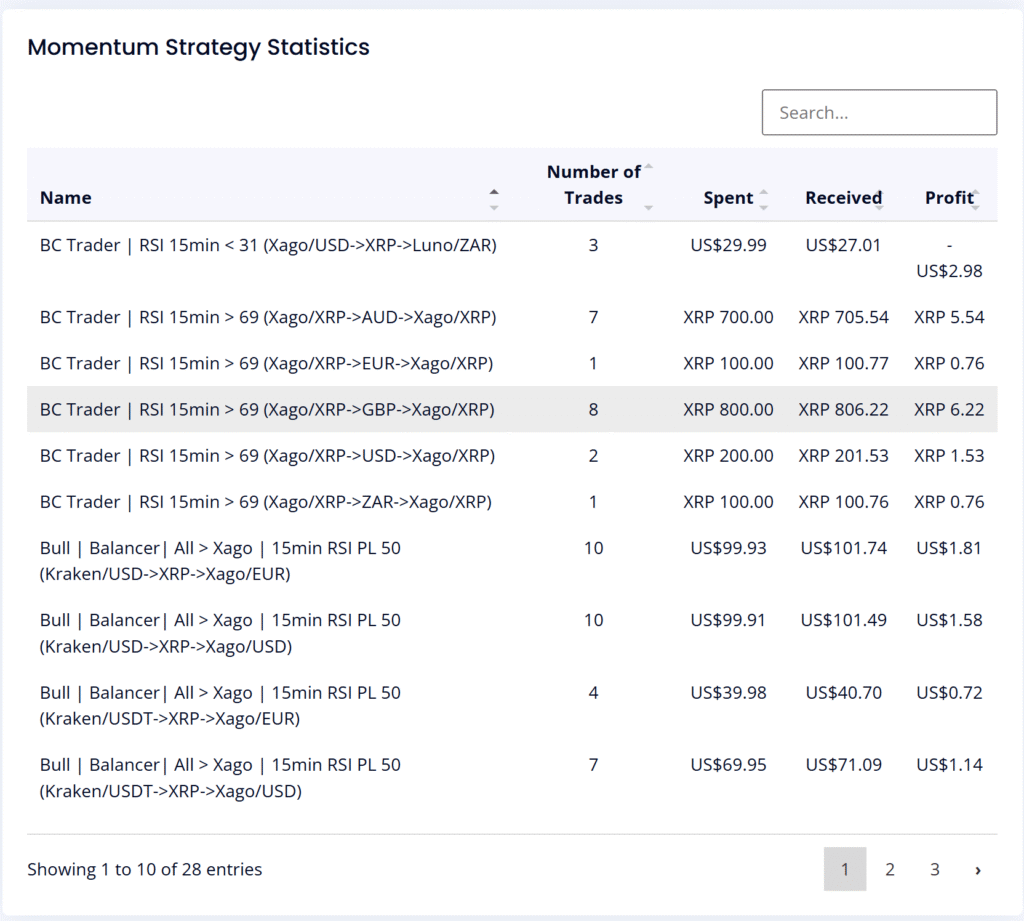Click the Xago/XRP->EUR strategy name
The image size is (1024, 921).
(x=267, y=363)
